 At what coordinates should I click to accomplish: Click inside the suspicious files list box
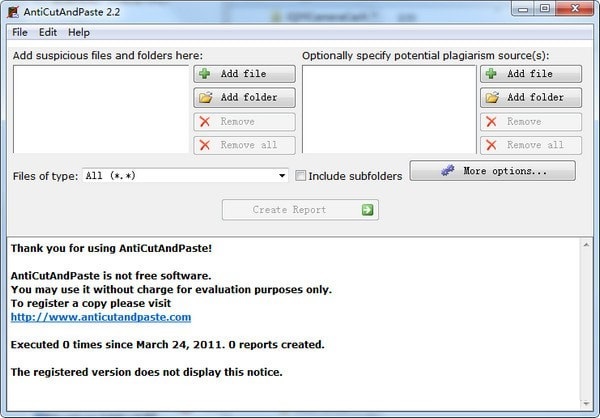coord(101,109)
